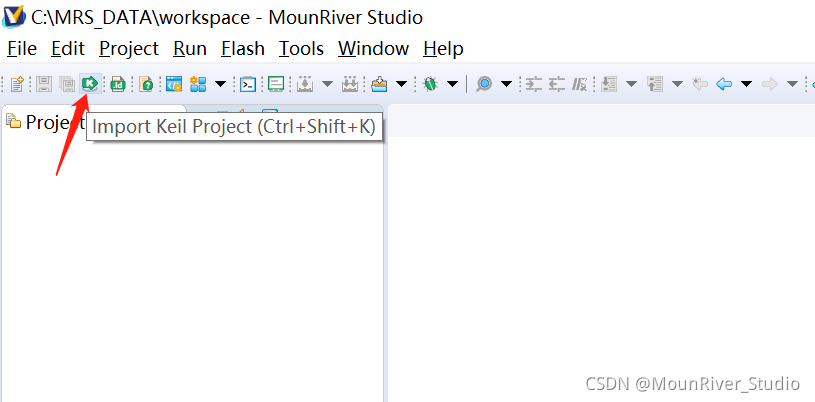815x402 pixels.
Task: Open the Flash menu
Action: pos(243,49)
